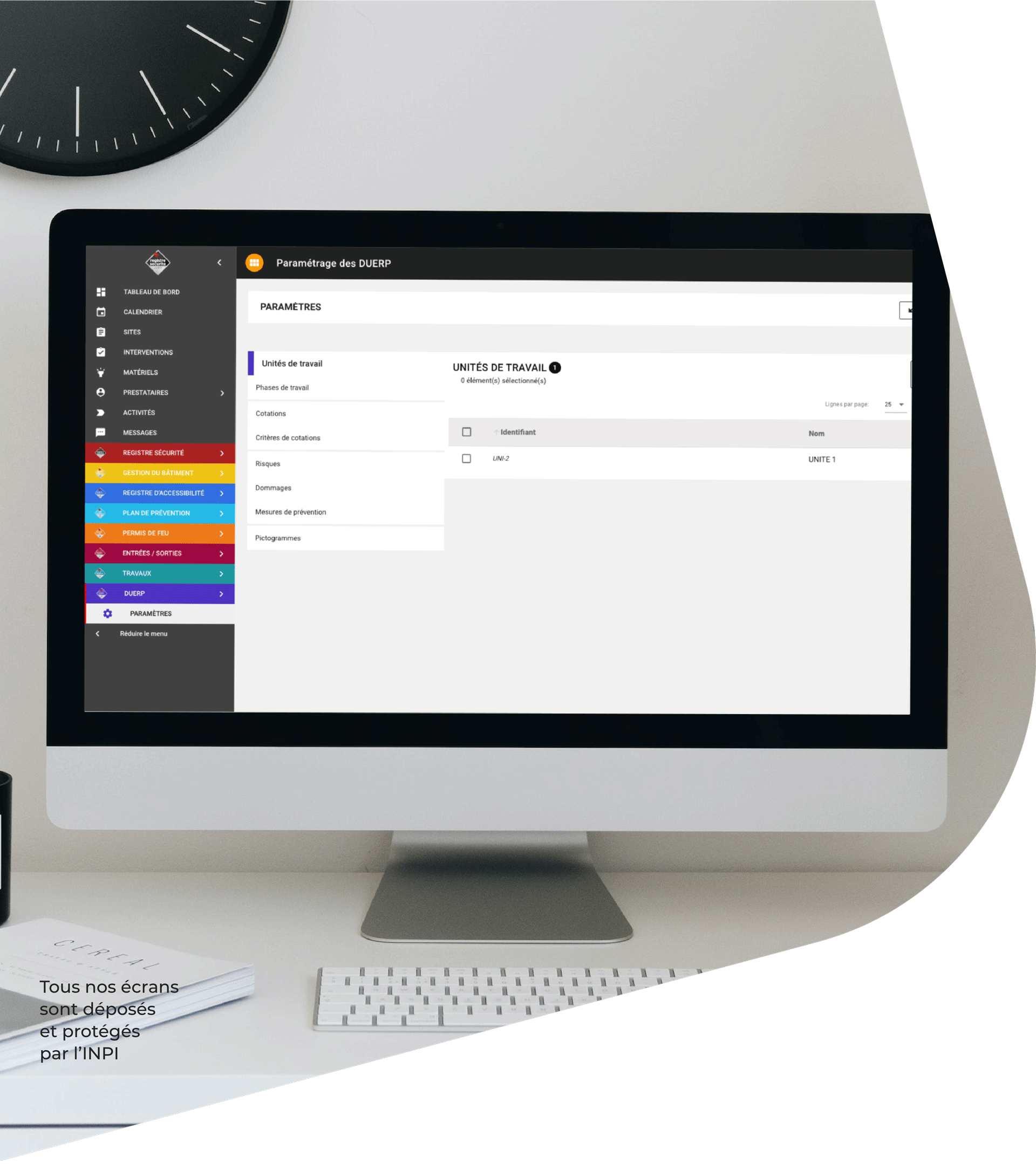Click the Interventions icon
The image size is (1036, 1164).
point(103,353)
